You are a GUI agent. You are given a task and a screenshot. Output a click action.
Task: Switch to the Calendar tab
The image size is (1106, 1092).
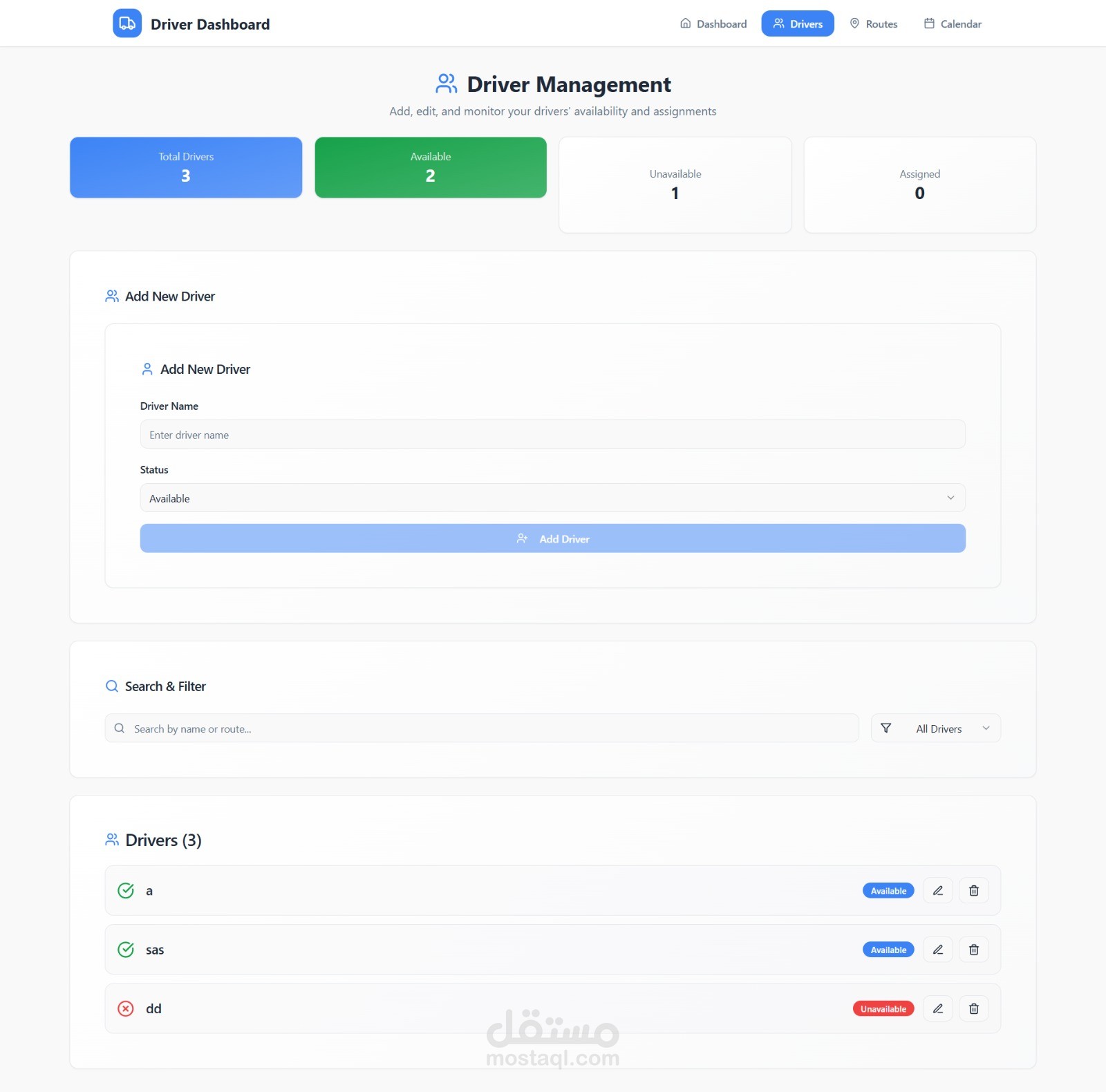[953, 23]
